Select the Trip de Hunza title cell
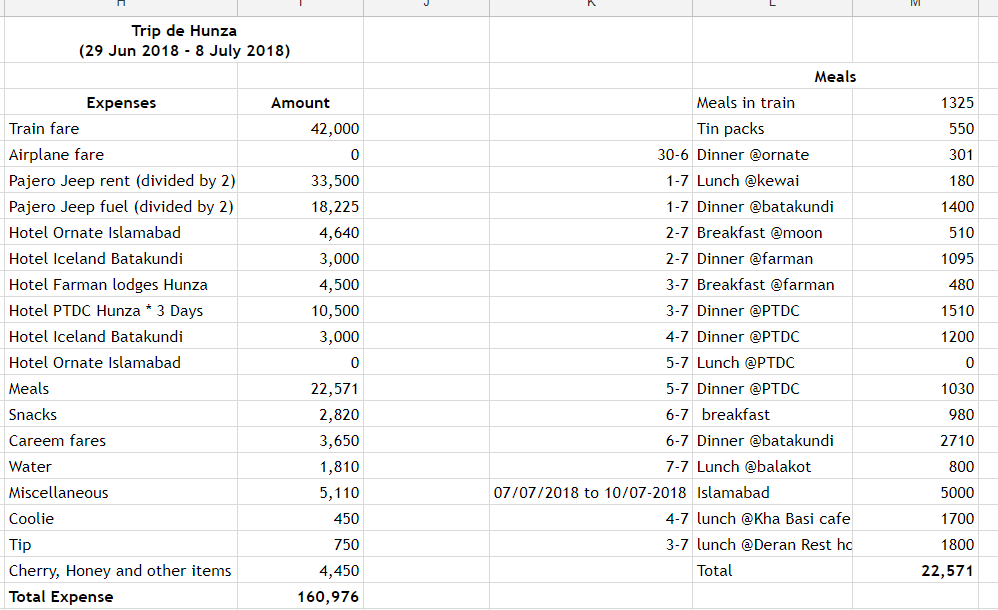Screen dimensions: 998x610 click(x=184, y=40)
